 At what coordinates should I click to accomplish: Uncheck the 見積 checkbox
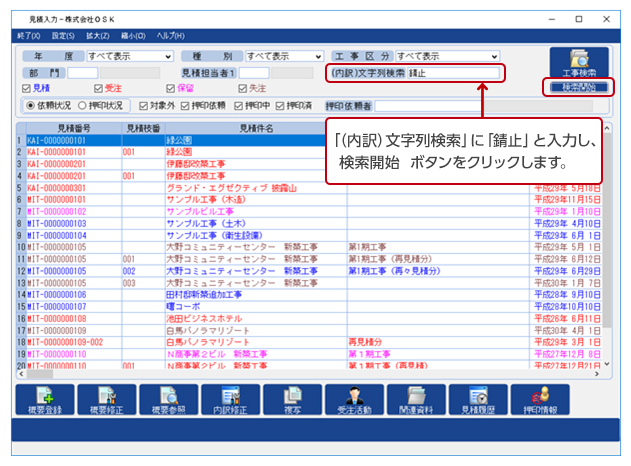coord(26,88)
